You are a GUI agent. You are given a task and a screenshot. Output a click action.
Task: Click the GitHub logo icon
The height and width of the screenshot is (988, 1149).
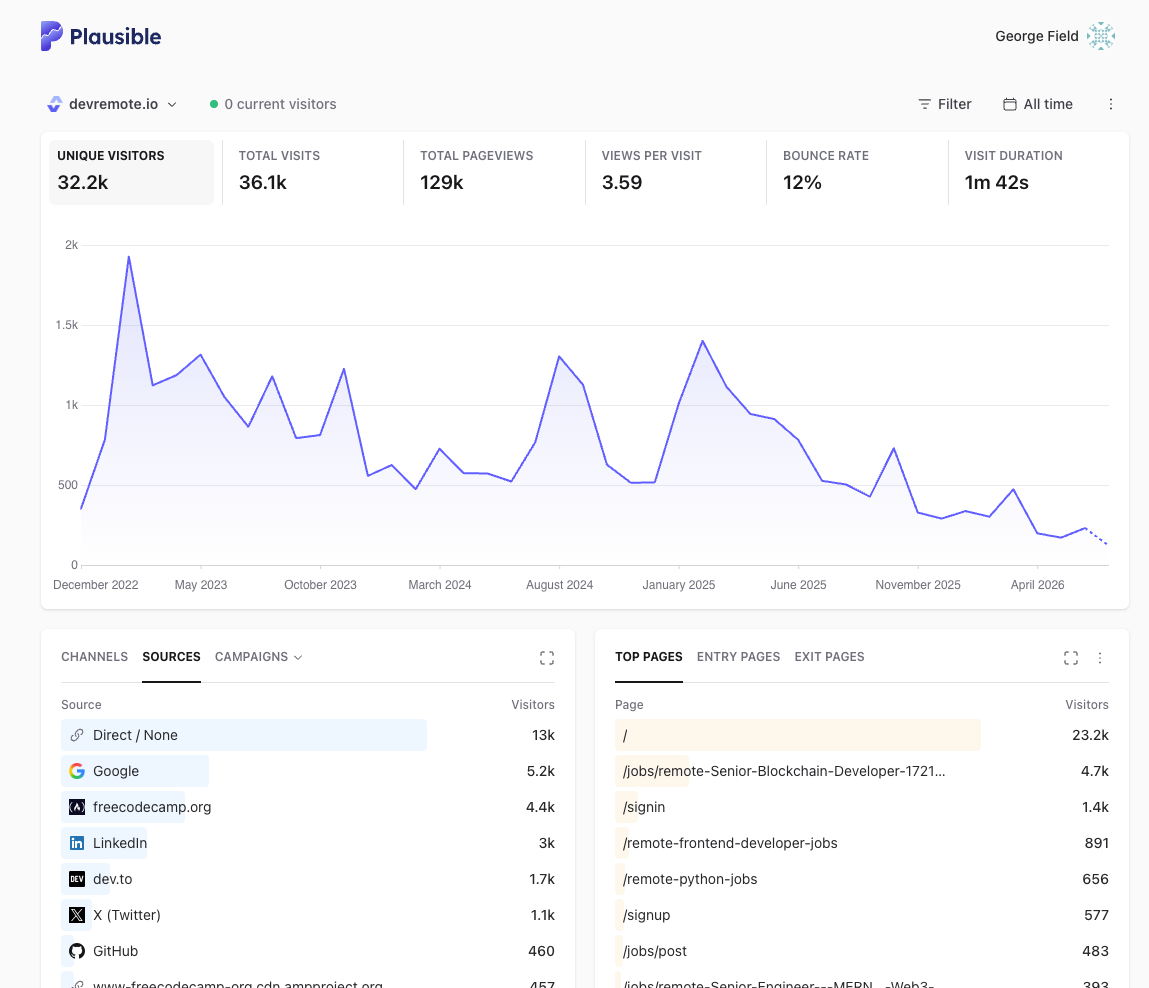pyautogui.click(x=77, y=951)
